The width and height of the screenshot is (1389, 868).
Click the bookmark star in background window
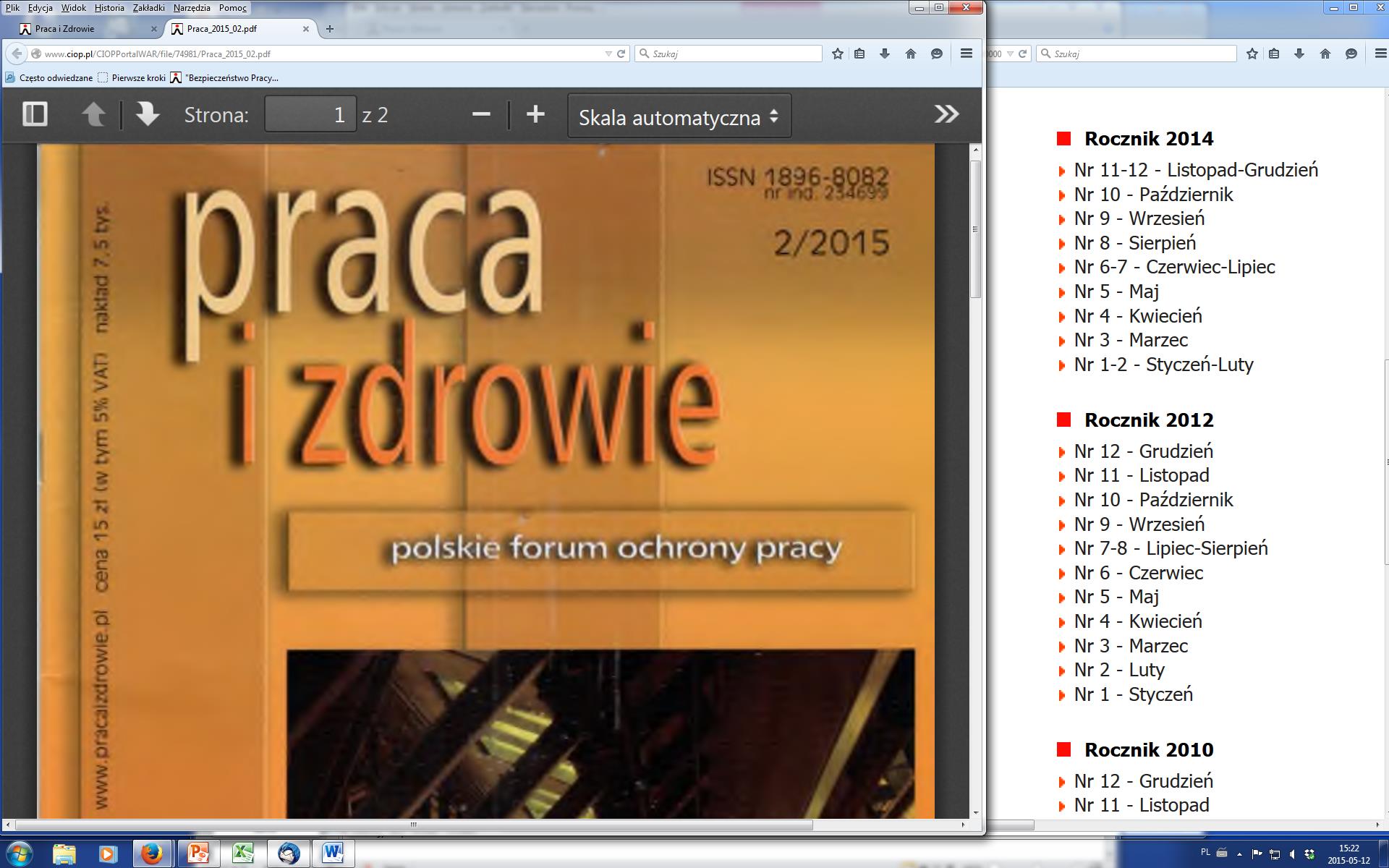pyautogui.click(x=1252, y=54)
